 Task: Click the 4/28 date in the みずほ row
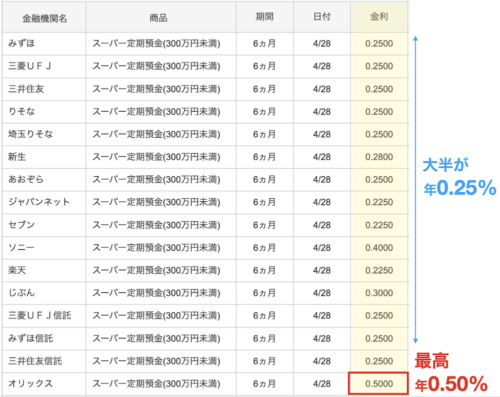pos(322,44)
